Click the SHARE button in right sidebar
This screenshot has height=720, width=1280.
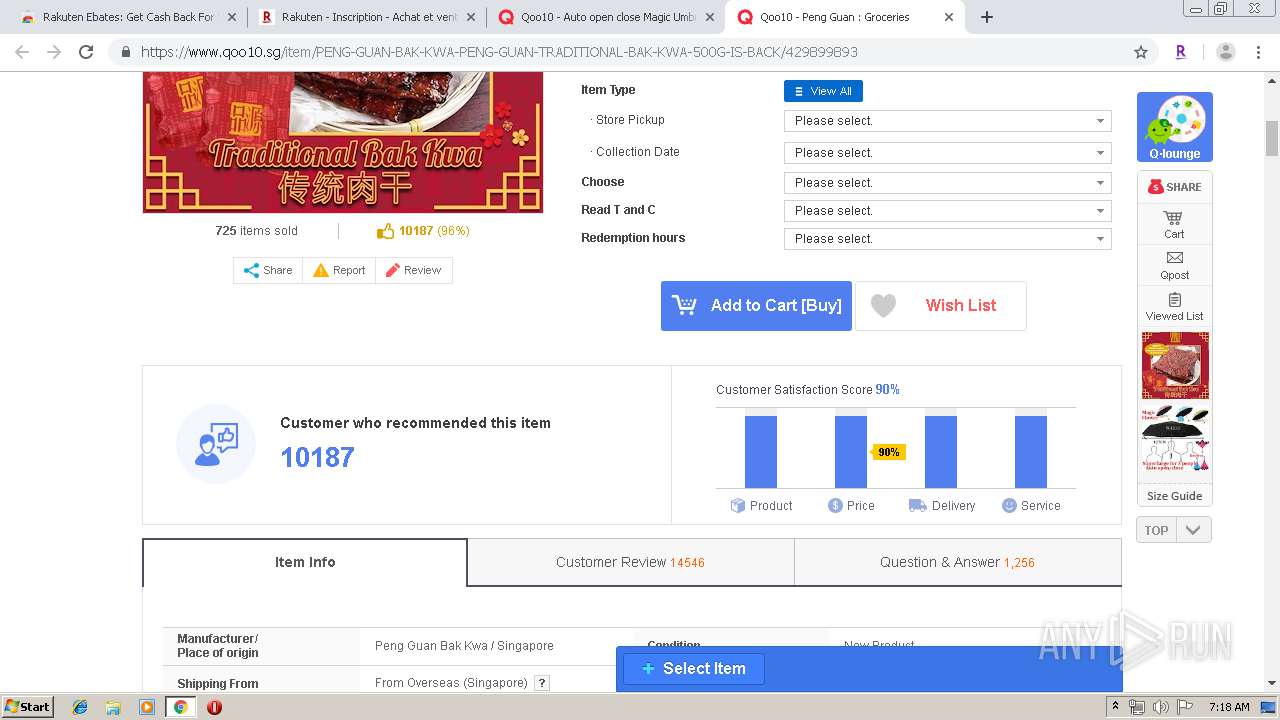(1174, 187)
